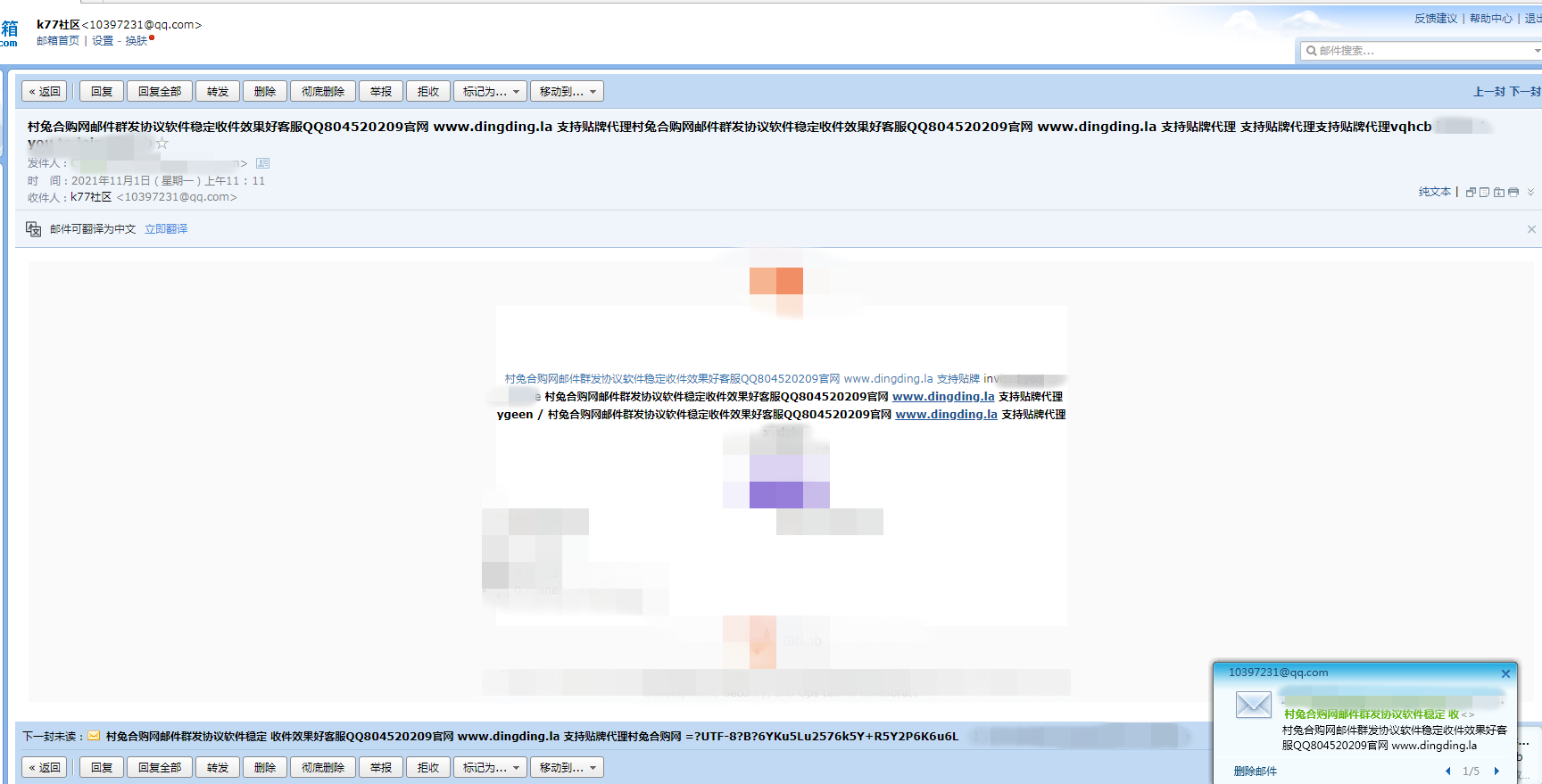The width and height of the screenshot is (1542, 784).
Task: Go to next notification in popup
Action: point(1496,771)
